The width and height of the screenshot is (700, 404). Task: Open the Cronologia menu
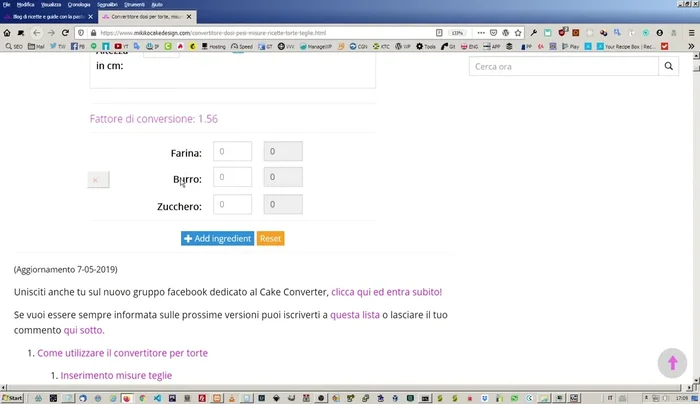pyautogui.click(x=78, y=5)
